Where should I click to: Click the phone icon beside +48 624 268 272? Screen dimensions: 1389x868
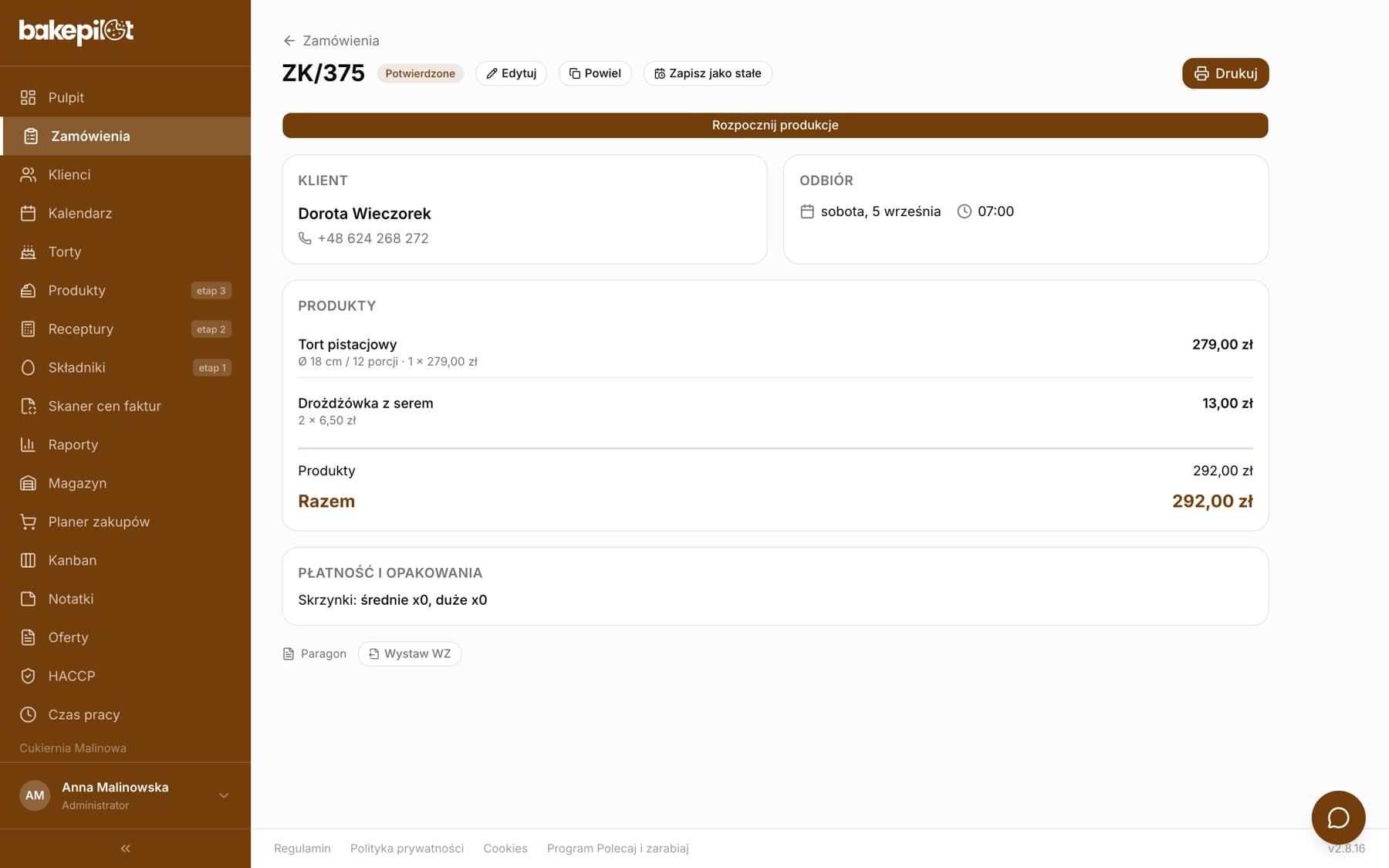(305, 238)
